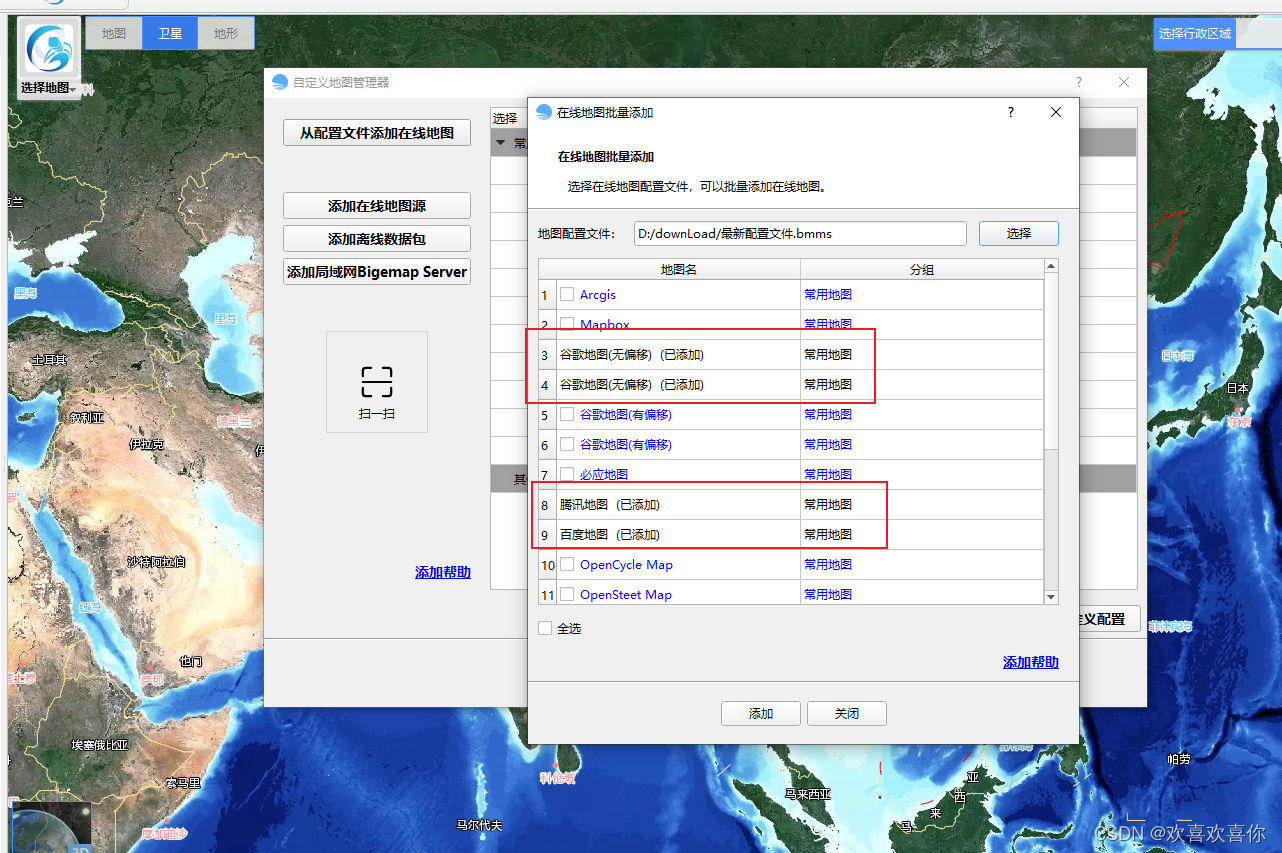
Task: Check row 6 谷歌地图(有偏移) checkbox
Action: [x=567, y=444]
